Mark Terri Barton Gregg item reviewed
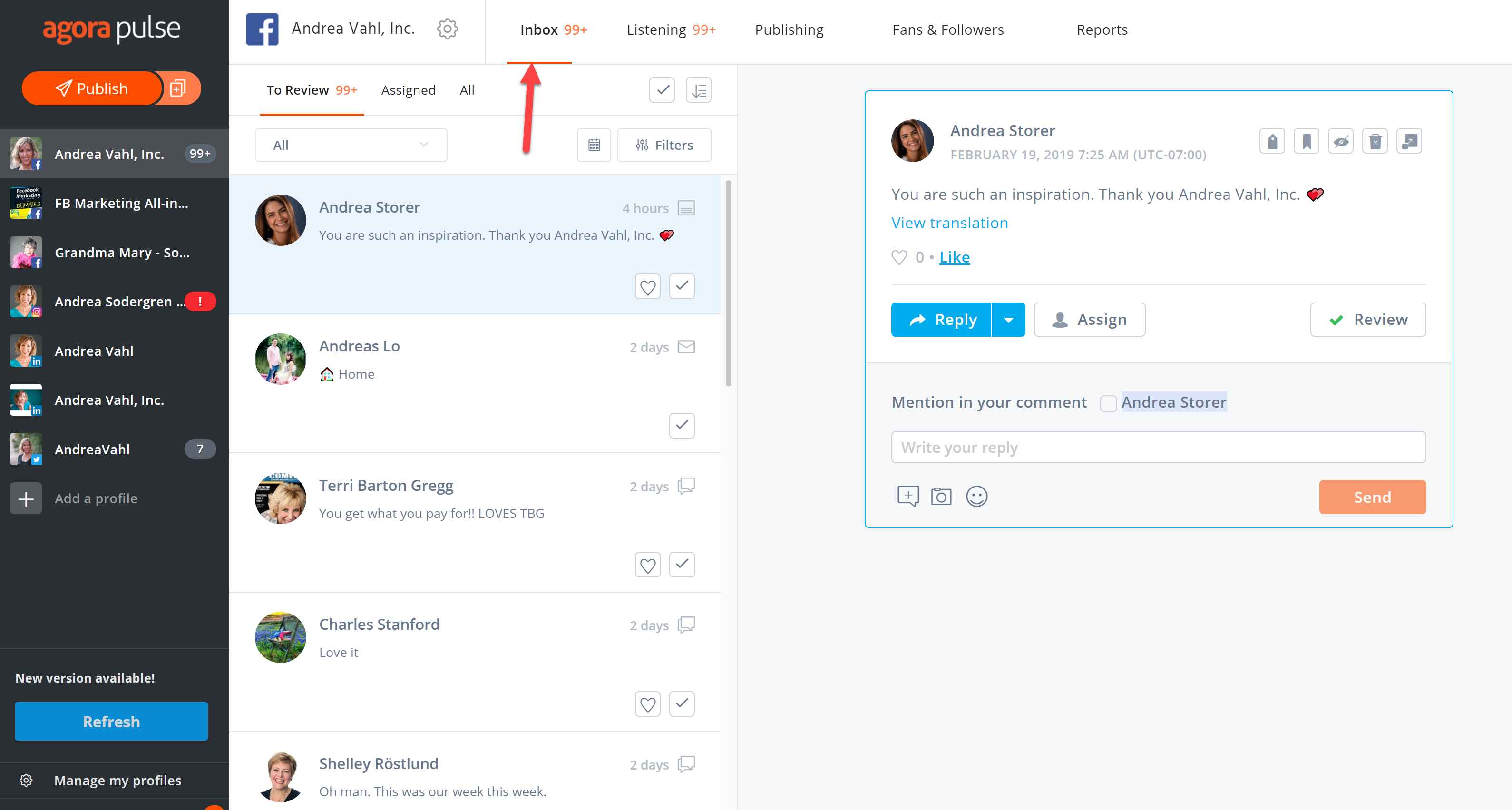Viewport: 1512px width, 810px height. tap(682, 565)
